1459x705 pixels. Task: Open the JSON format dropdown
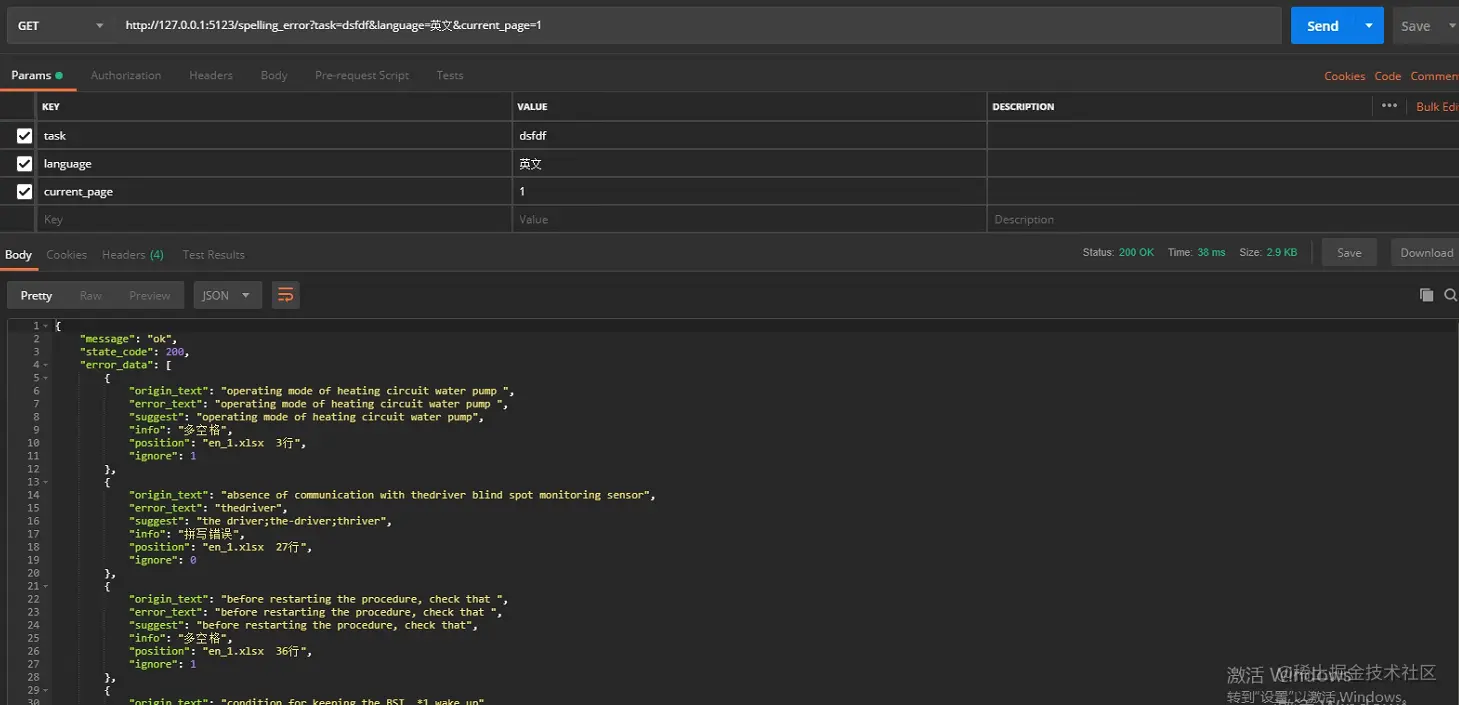point(227,295)
